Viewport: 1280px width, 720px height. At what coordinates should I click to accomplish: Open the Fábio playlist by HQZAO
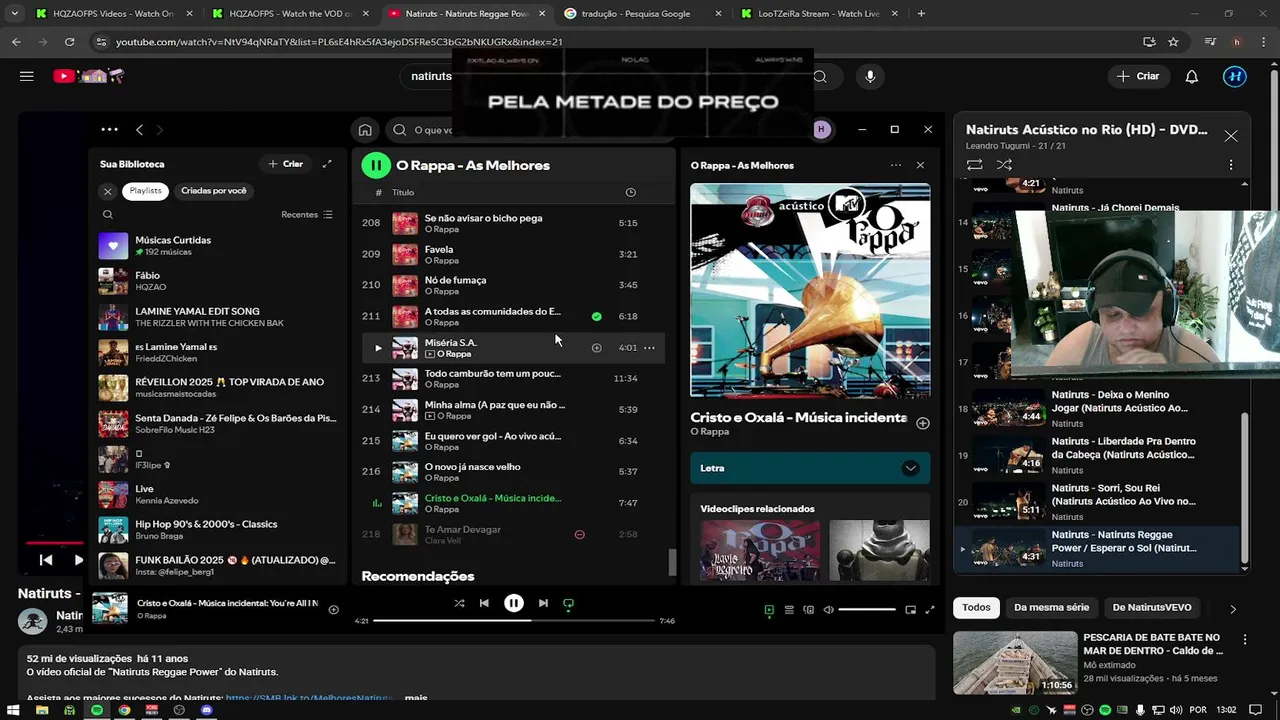click(x=216, y=281)
